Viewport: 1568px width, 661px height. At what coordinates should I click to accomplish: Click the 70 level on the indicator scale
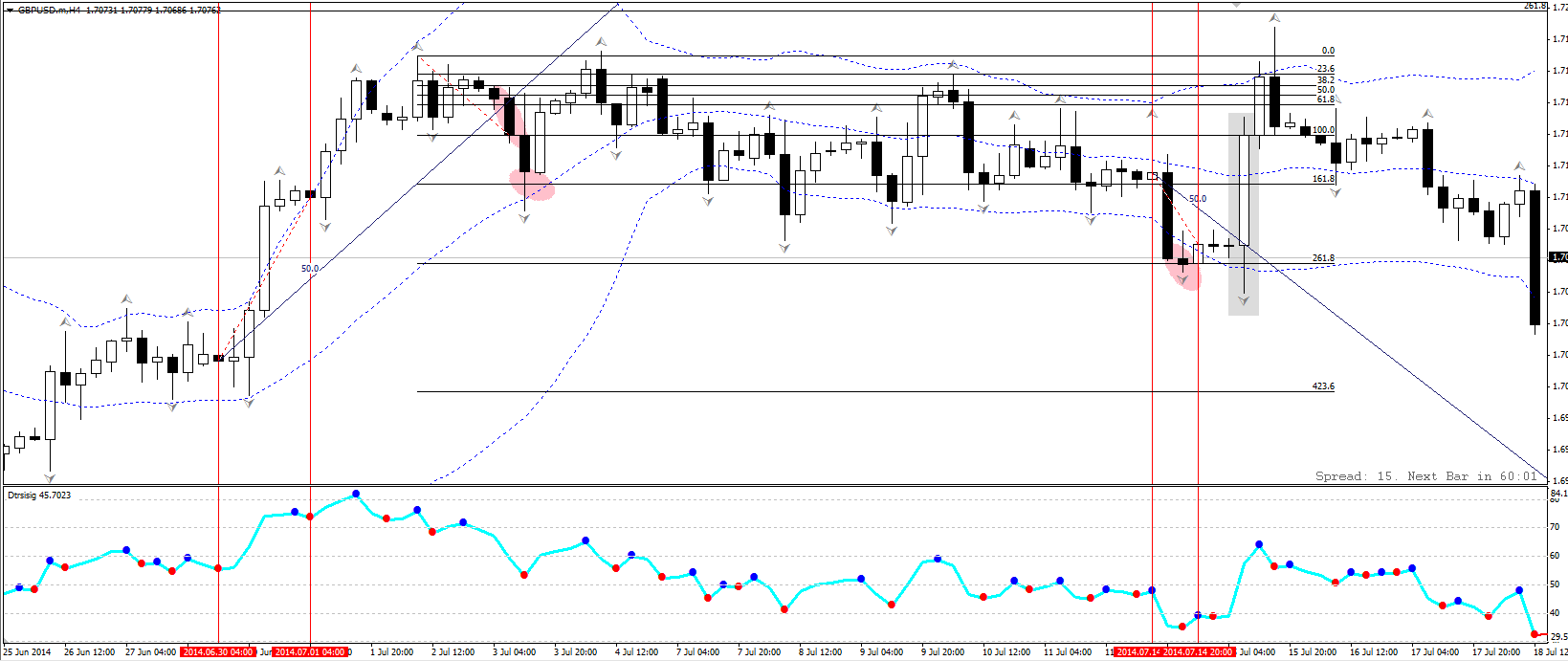tap(1556, 527)
